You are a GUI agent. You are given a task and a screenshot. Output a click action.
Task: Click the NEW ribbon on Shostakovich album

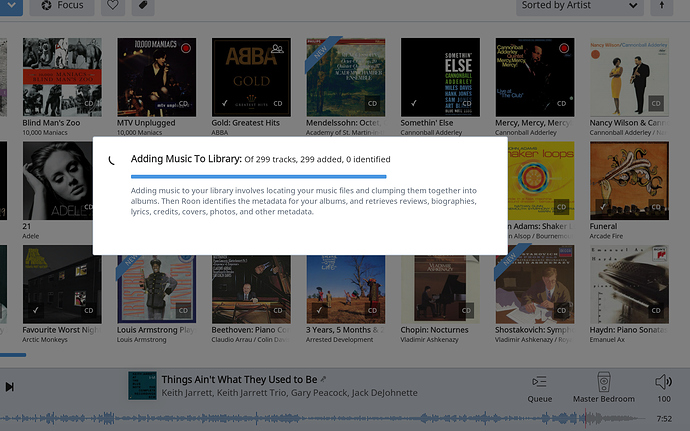click(512, 261)
